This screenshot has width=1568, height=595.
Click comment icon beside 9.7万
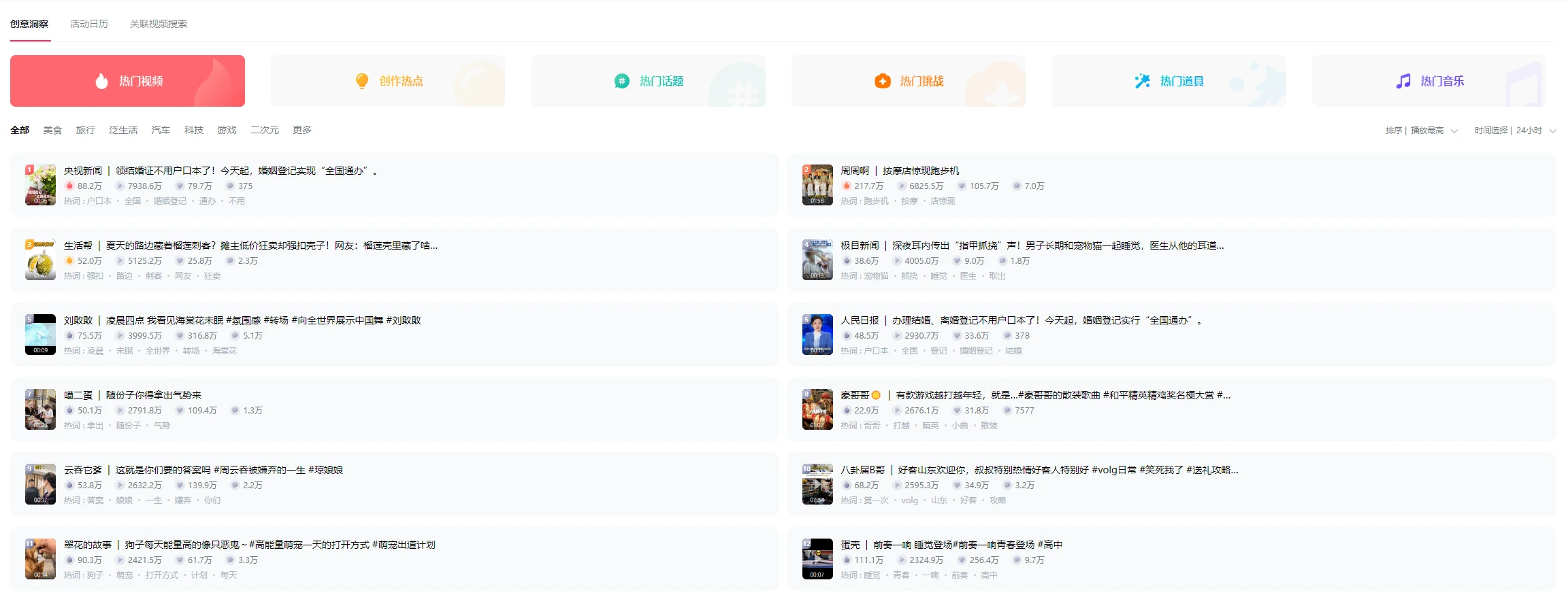(1017, 560)
